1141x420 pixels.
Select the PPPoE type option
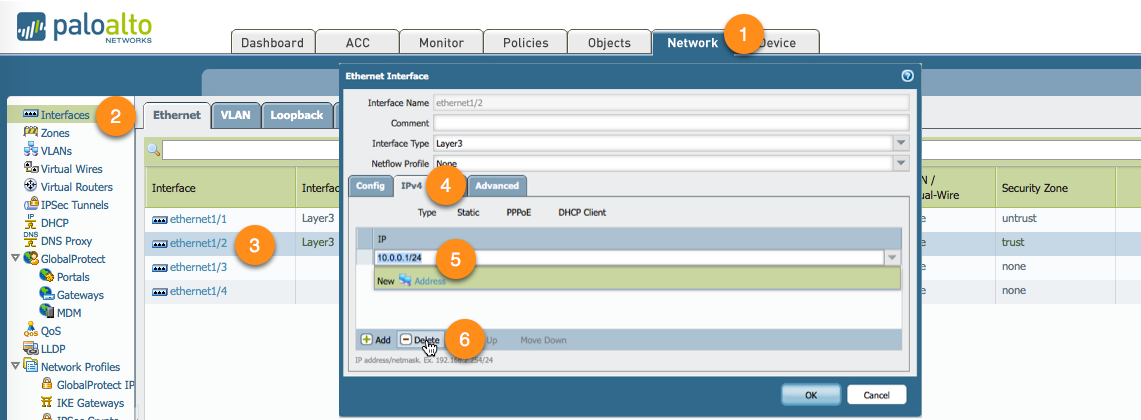pos(520,213)
